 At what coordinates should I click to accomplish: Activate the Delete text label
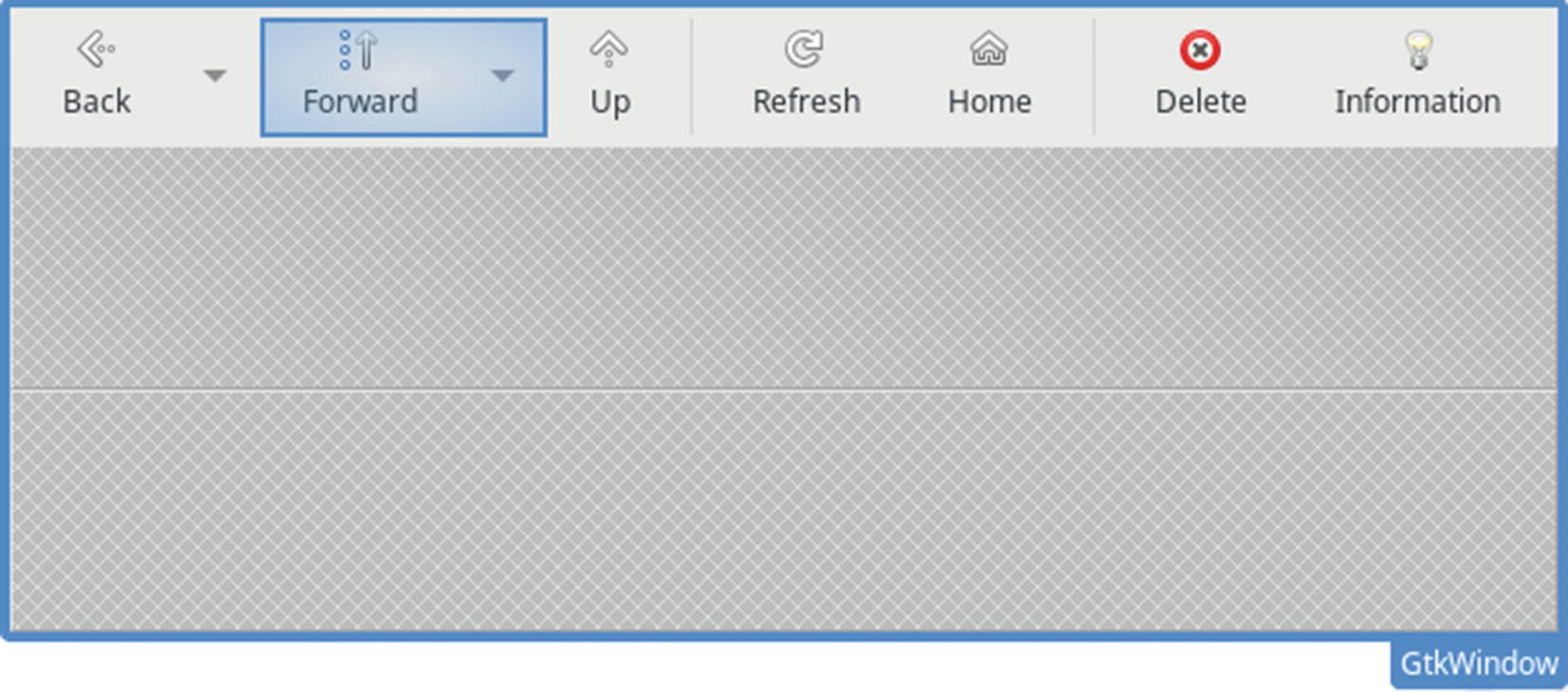1201,101
